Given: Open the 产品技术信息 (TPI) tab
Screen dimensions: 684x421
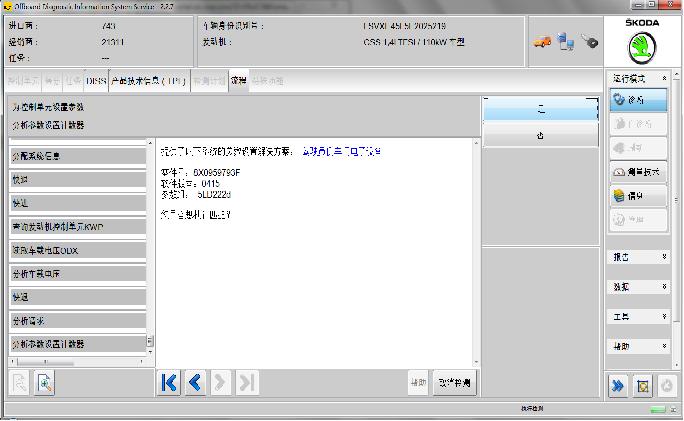Looking at the screenshot, I should tap(149, 81).
